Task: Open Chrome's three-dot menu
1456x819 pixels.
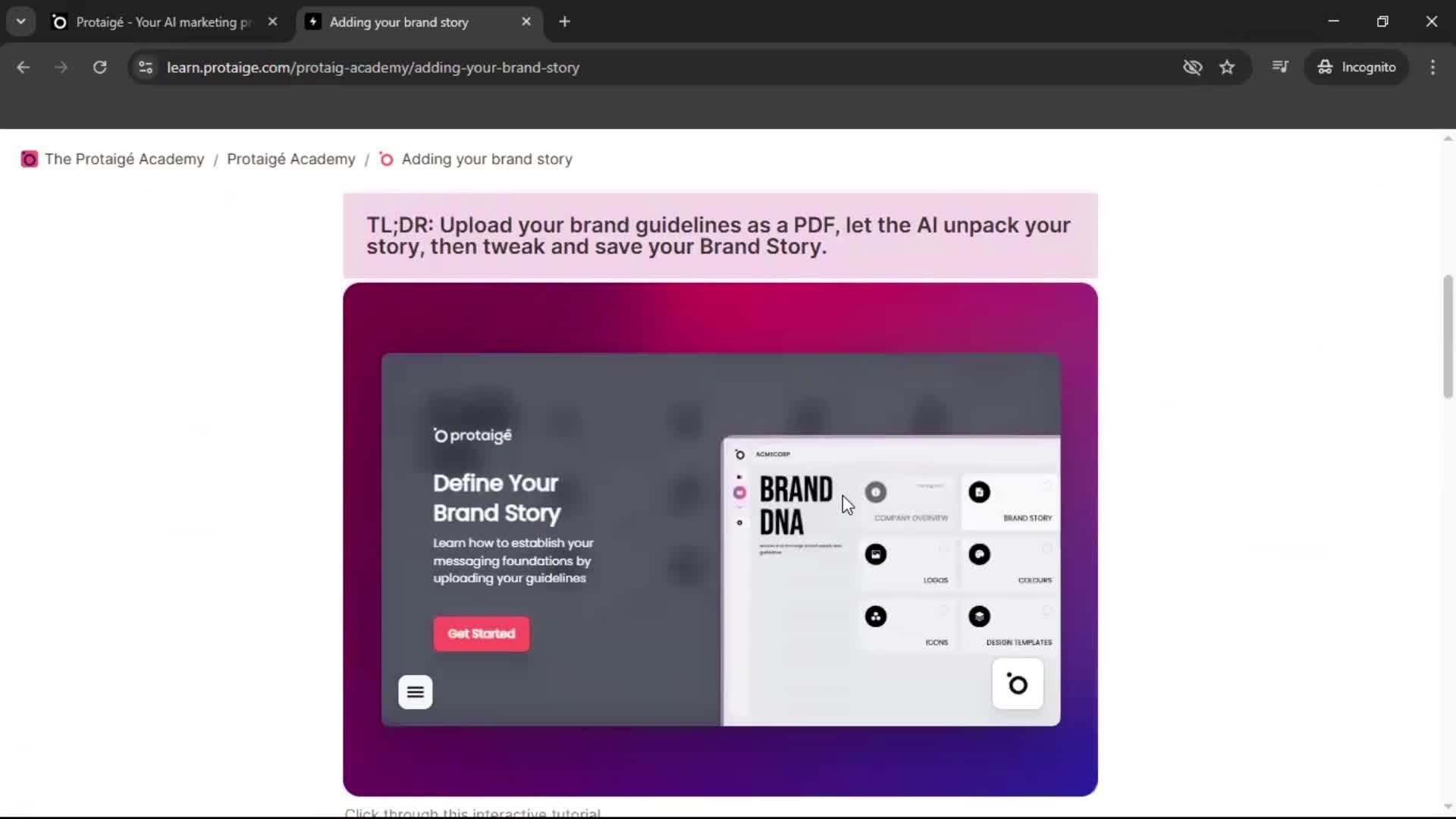Action: [1432, 67]
